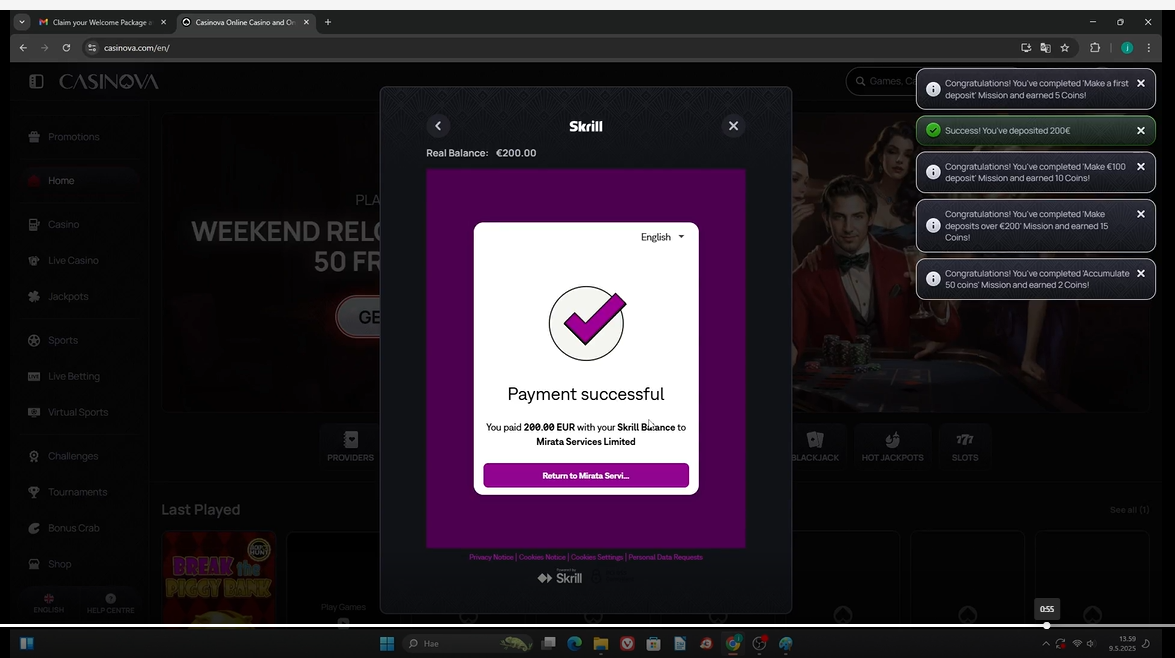This screenshot has height=658, width=1175.
Task: Open the Blackjack category
Action: 815,445
